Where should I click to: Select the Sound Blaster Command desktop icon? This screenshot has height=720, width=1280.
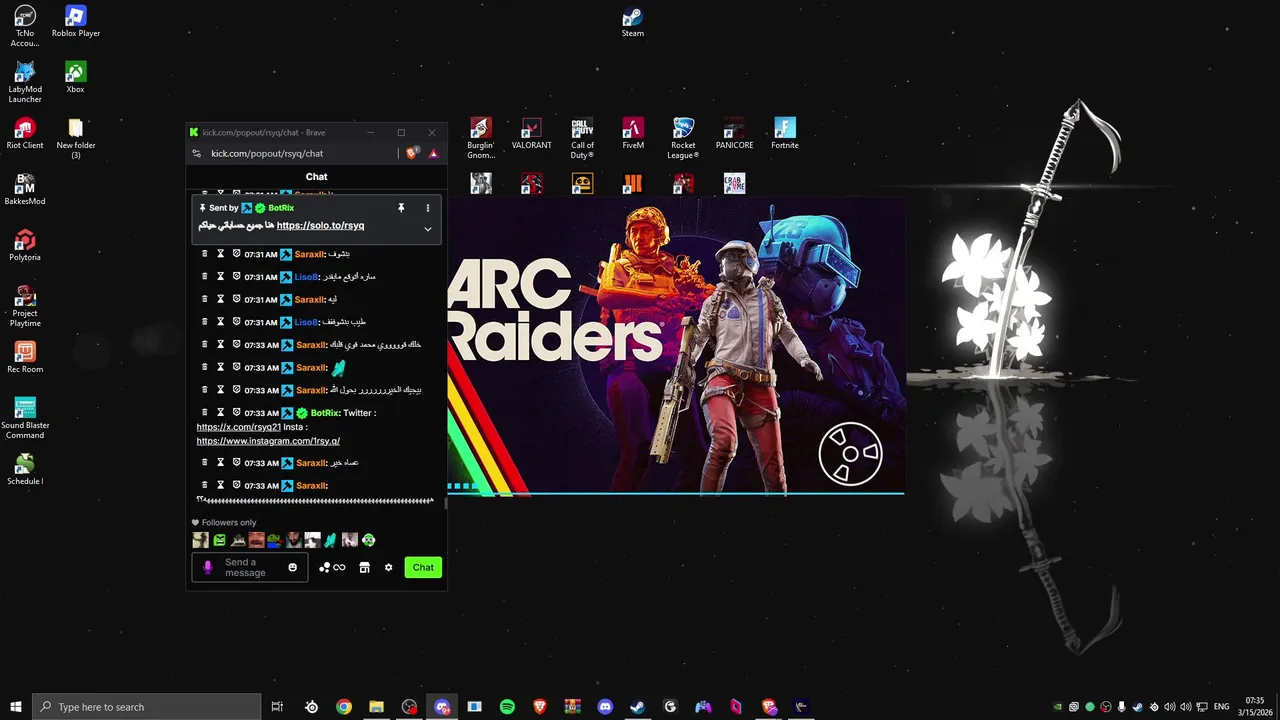pyautogui.click(x=25, y=418)
